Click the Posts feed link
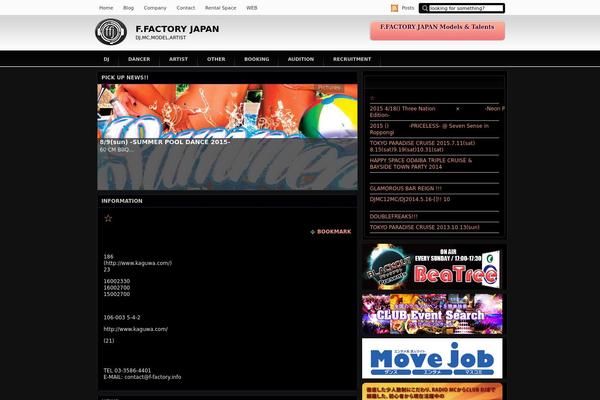The image size is (600, 400). tap(408, 8)
